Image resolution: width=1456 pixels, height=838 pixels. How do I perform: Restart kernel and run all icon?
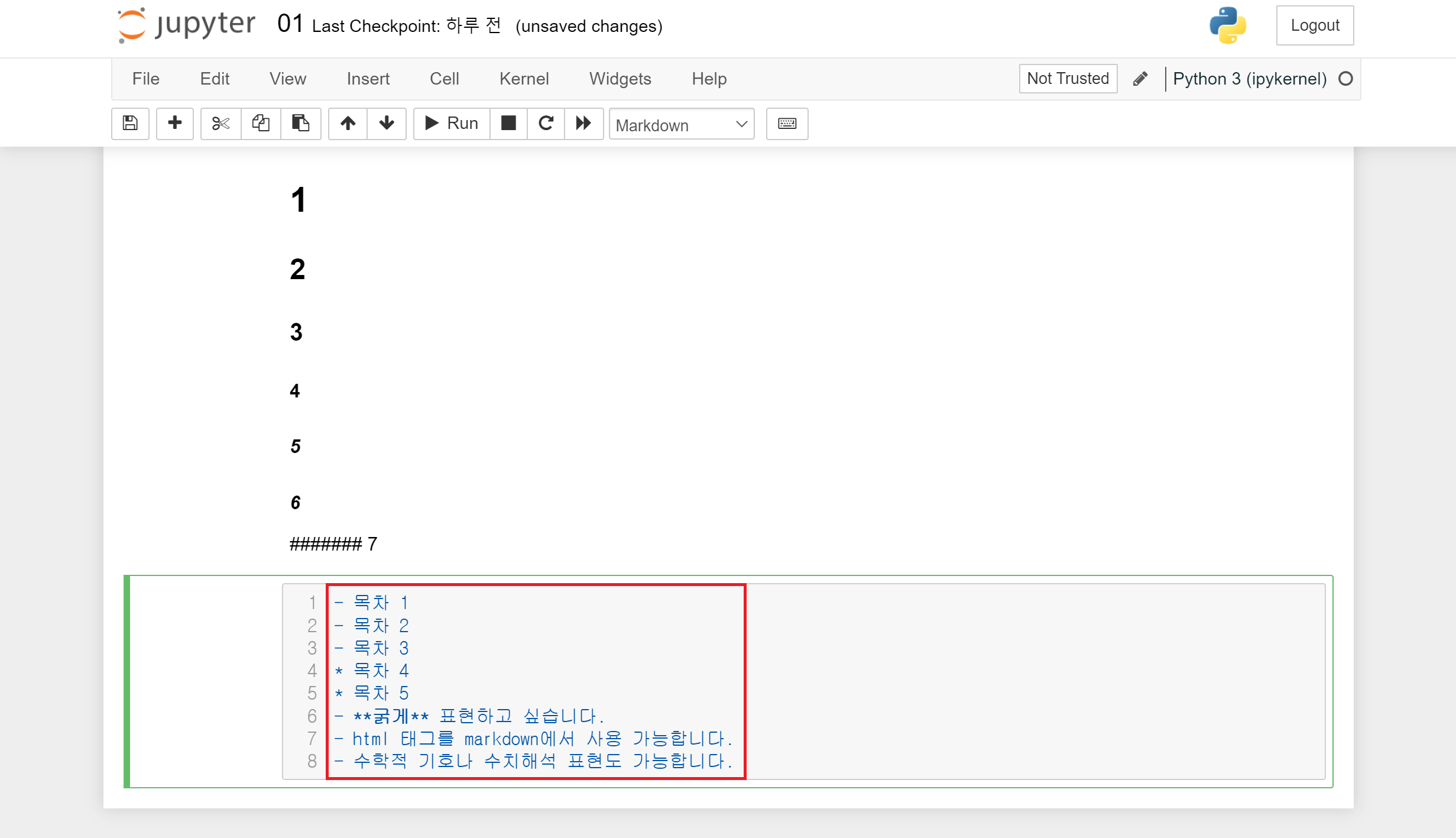[x=583, y=123]
